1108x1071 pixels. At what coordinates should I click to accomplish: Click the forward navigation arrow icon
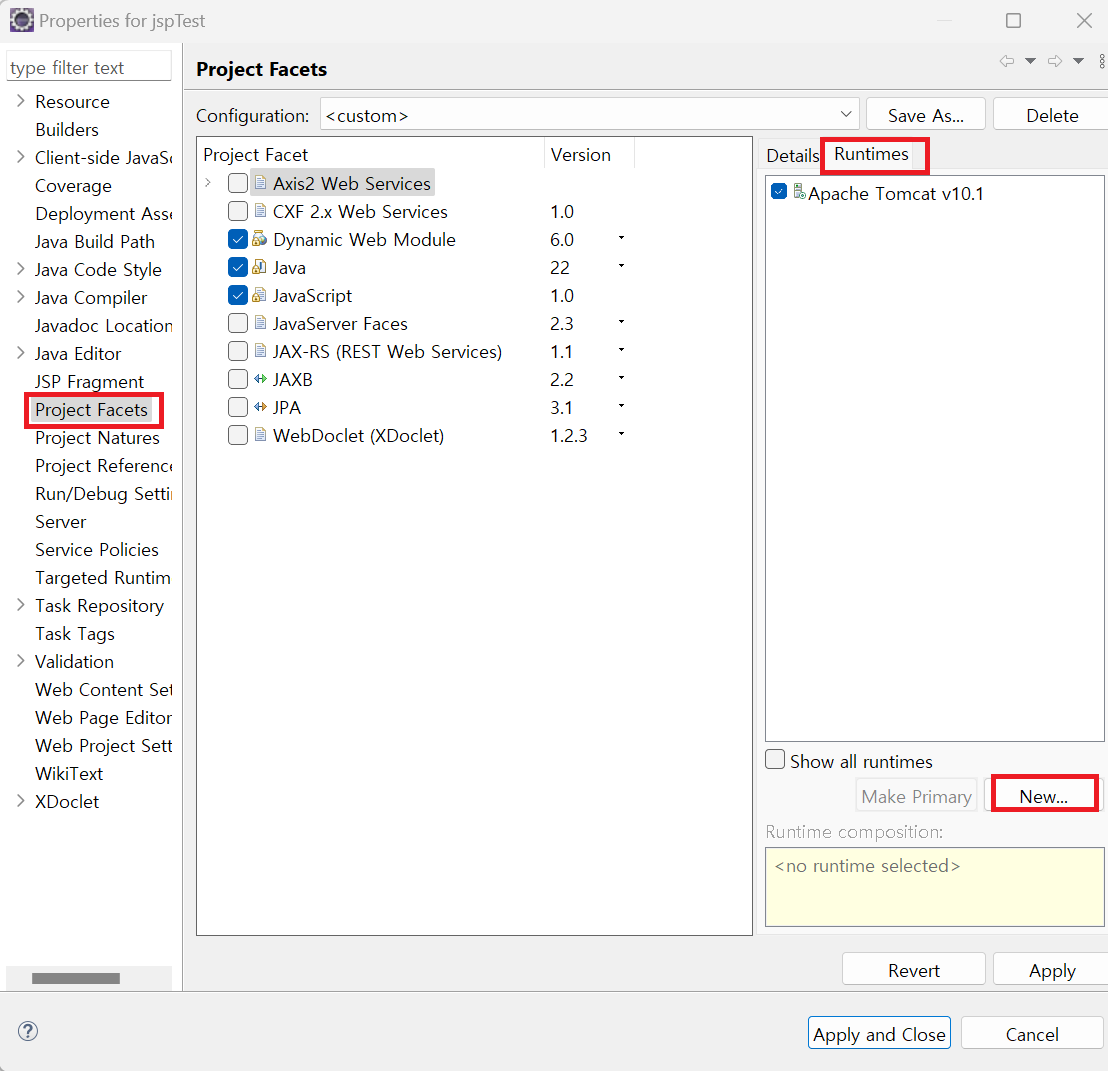[1055, 61]
